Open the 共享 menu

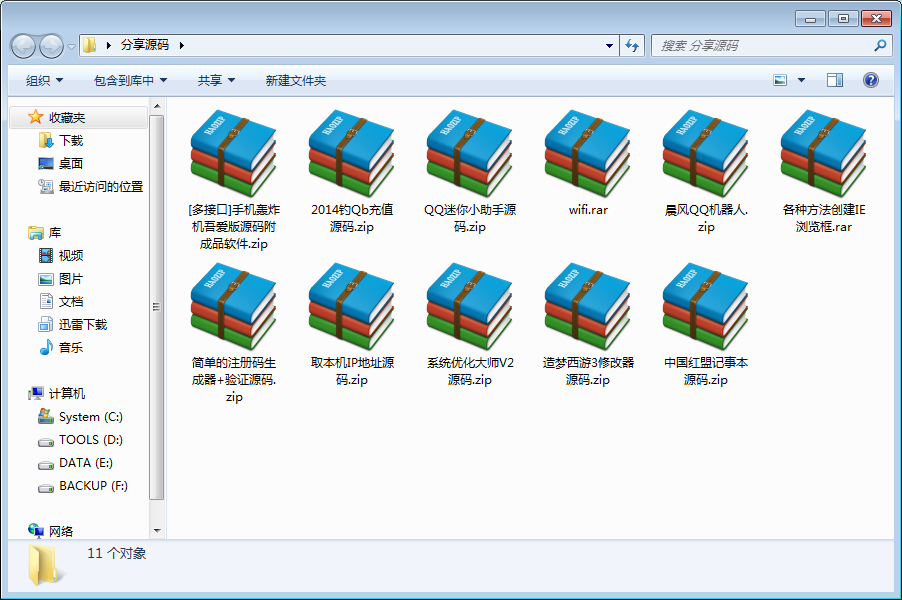(216, 81)
